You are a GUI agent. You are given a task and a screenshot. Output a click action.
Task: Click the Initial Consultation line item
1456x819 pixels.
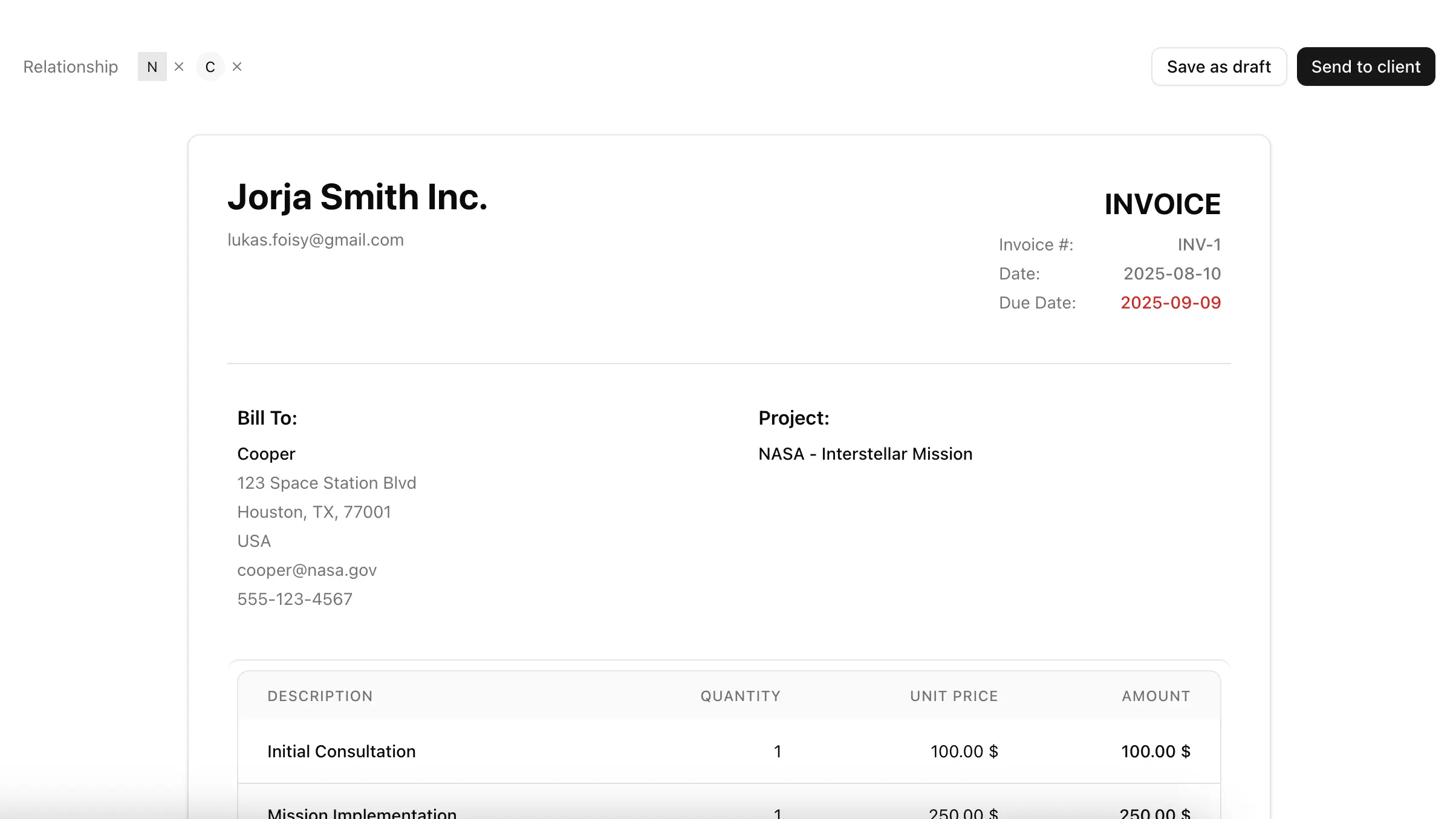click(341, 751)
